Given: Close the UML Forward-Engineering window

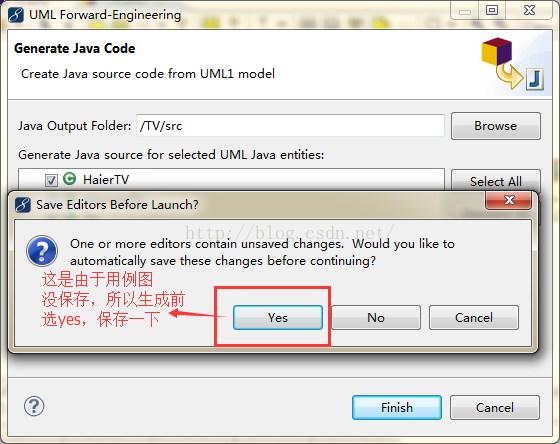Looking at the screenshot, I should (529, 10).
